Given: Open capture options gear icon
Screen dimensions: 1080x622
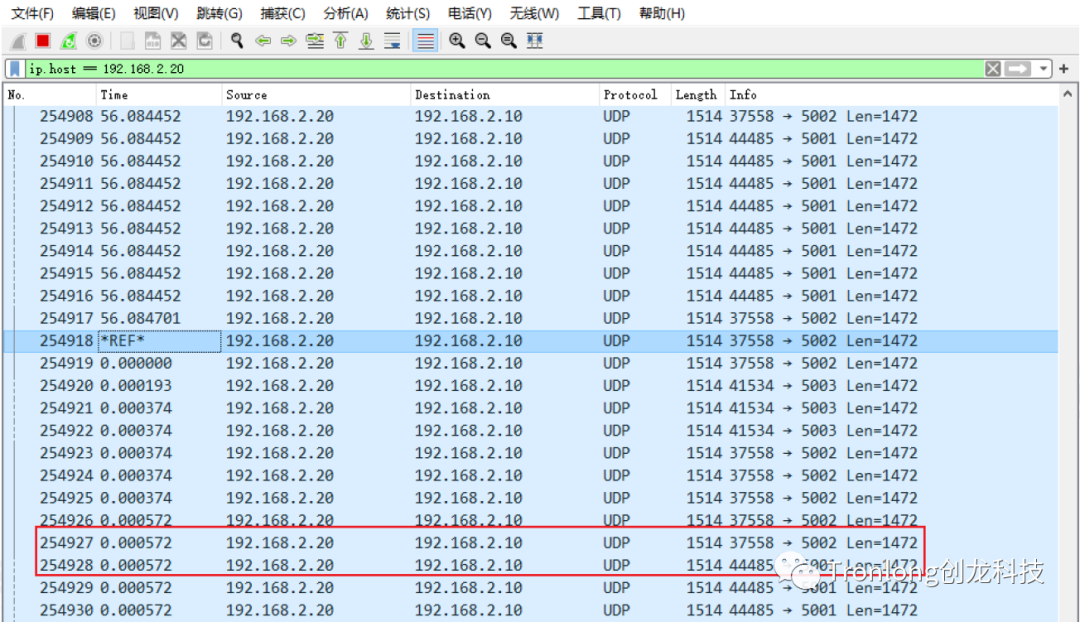Looking at the screenshot, I should 94,41.
